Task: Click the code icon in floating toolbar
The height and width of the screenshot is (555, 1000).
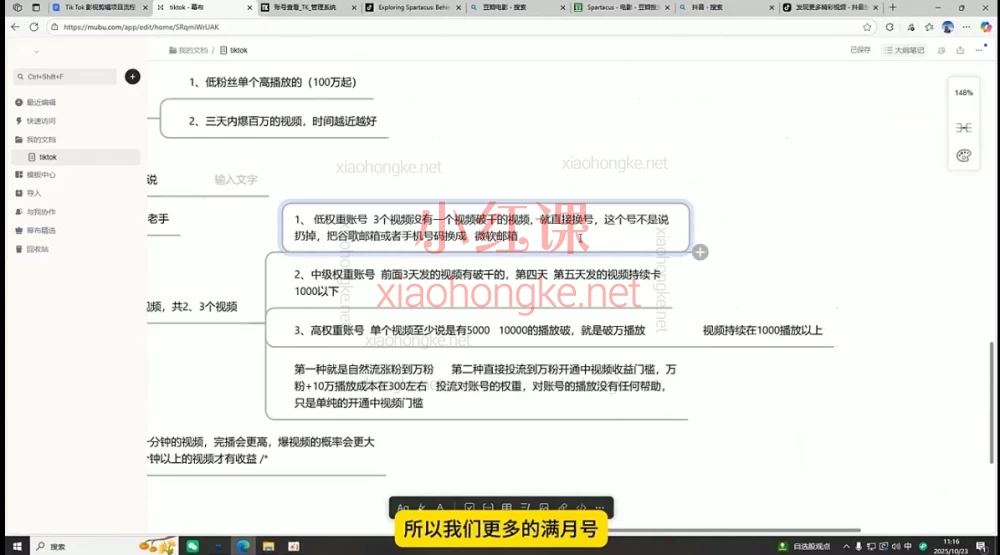Action: pyautogui.click(x=581, y=508)
